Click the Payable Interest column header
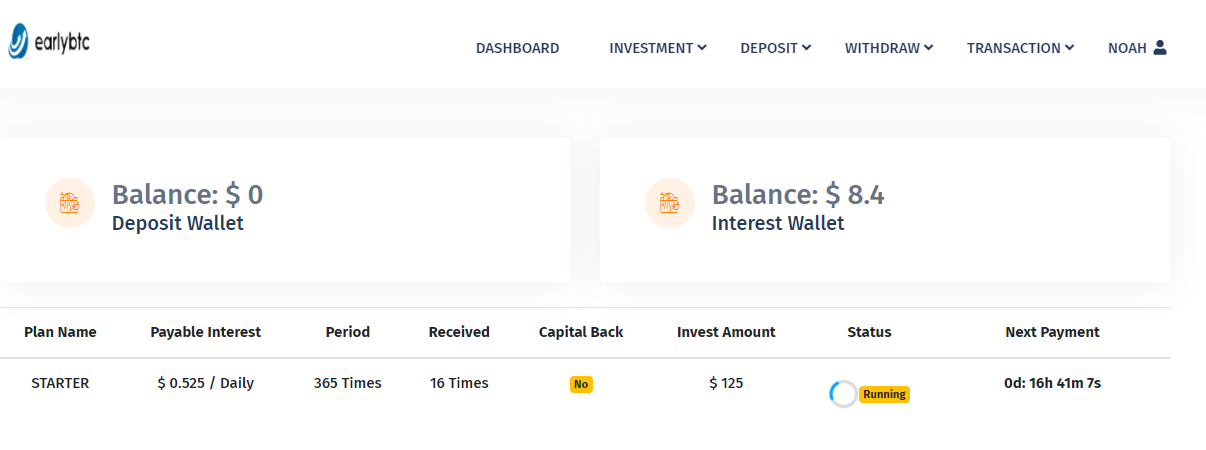Screen dimensions: 1206x450 pos(206,332)
